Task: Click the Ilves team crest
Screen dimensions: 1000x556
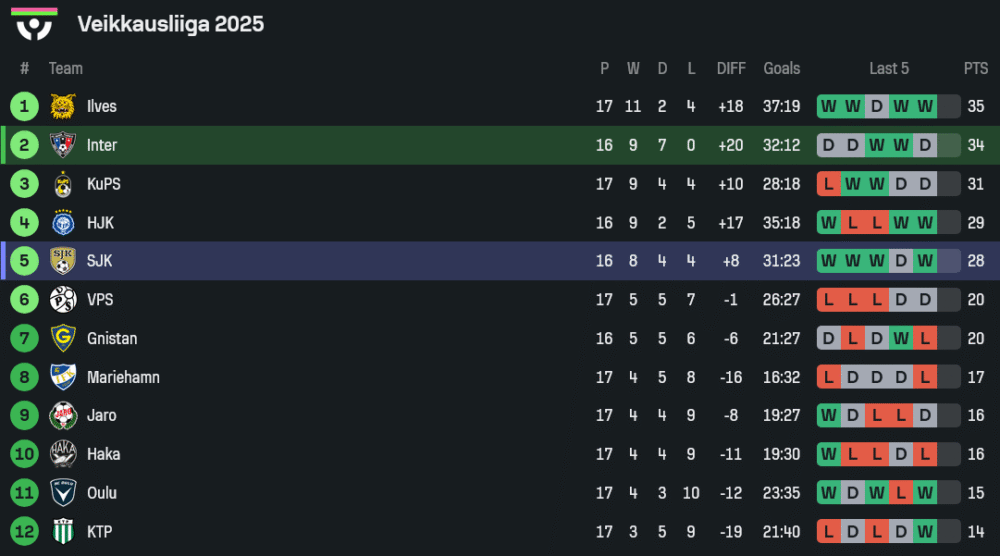Action: coord(63,107)
